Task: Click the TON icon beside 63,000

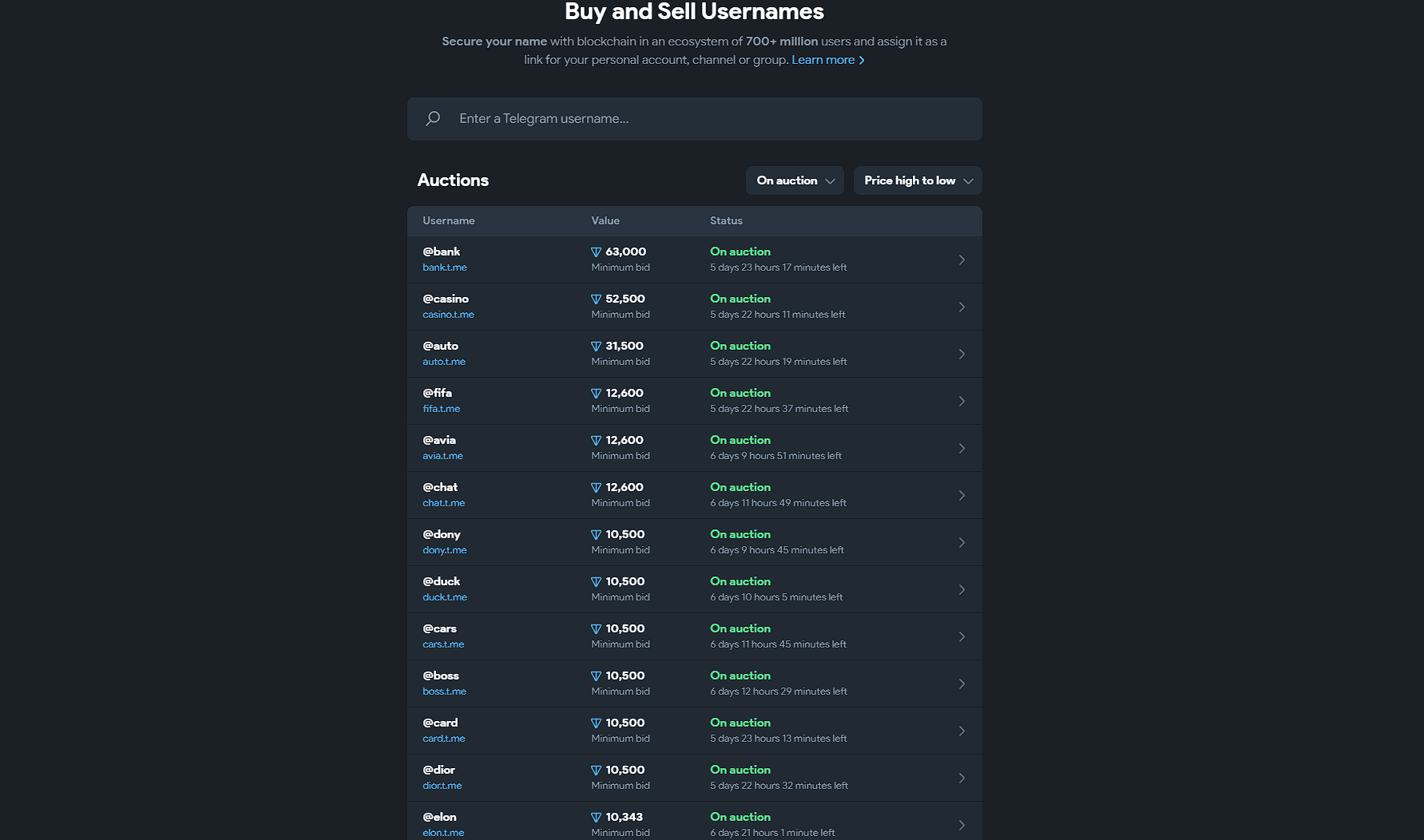Action: click(596, 252)
